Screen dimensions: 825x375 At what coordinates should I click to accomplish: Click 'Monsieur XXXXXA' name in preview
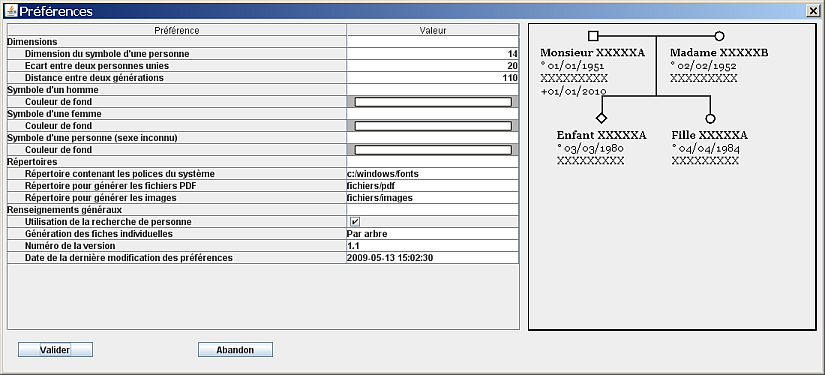pos(592,53)
